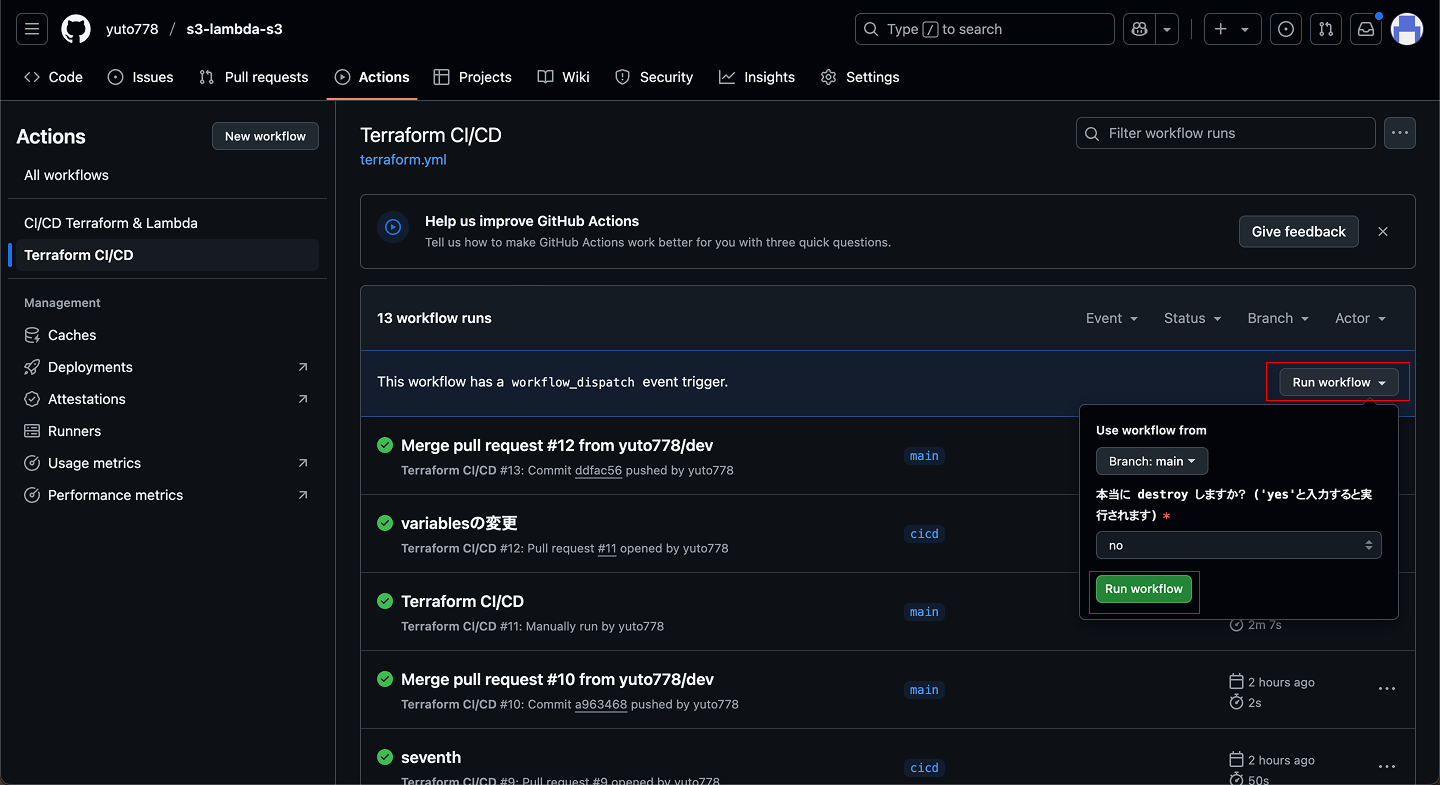Screen dimensions: 1440x785
Task: Dismiss the GitHub Actions feedback banner
Action: pyautogui.click(x=1383, y=231)
